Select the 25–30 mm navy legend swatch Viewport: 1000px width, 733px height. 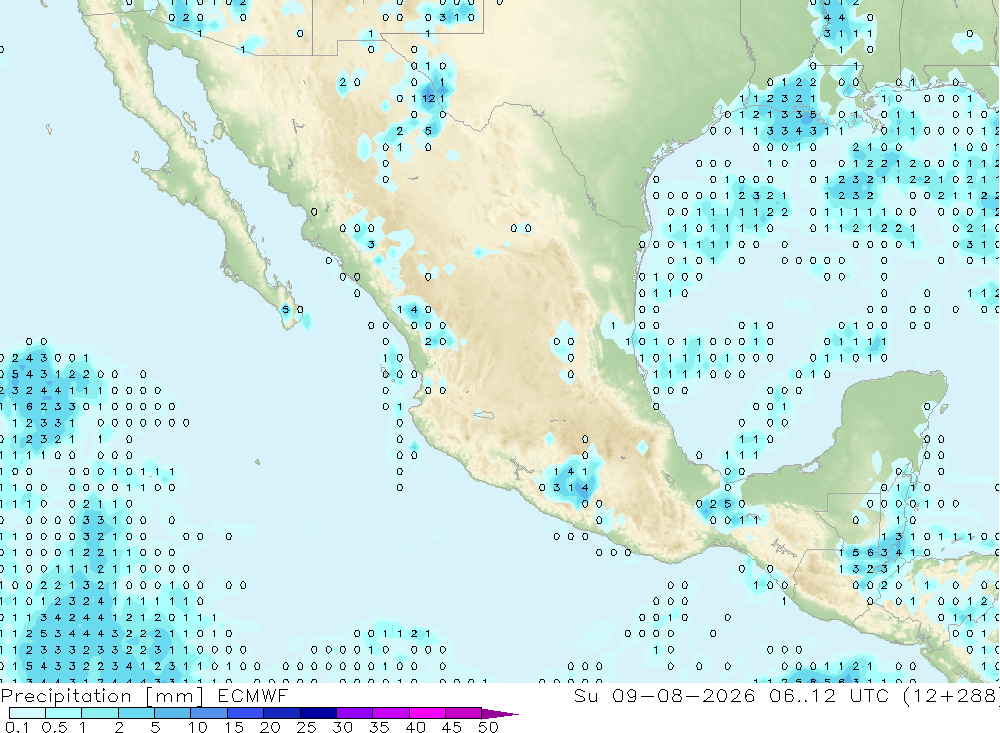point(318,713)
